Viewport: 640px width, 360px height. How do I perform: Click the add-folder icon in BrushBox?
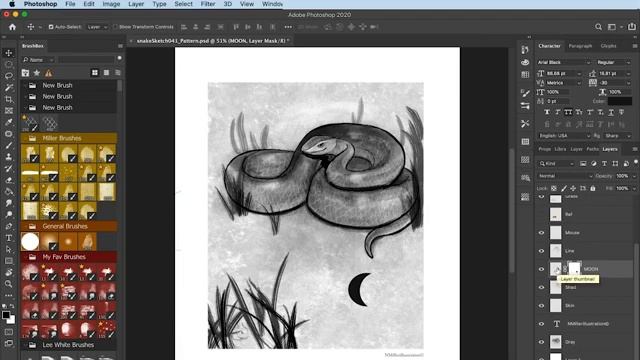click(x=25, y=73)
